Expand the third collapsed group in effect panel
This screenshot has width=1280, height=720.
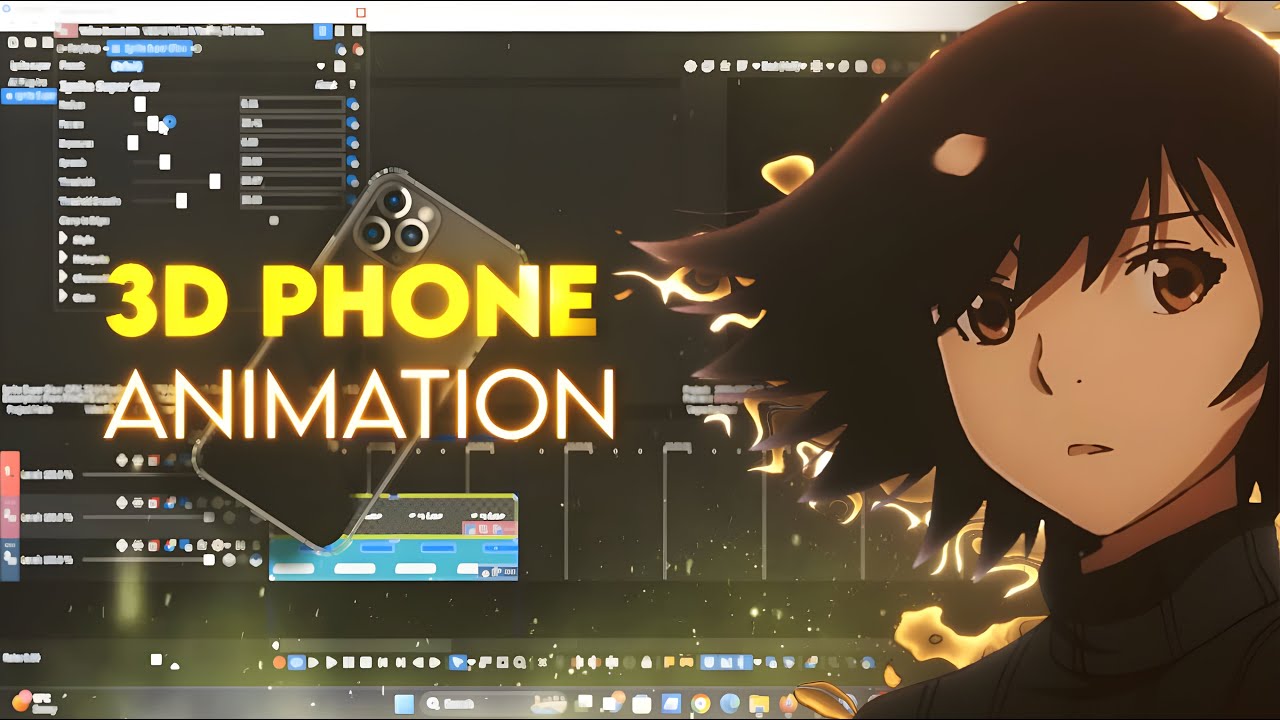coord(63,277)
